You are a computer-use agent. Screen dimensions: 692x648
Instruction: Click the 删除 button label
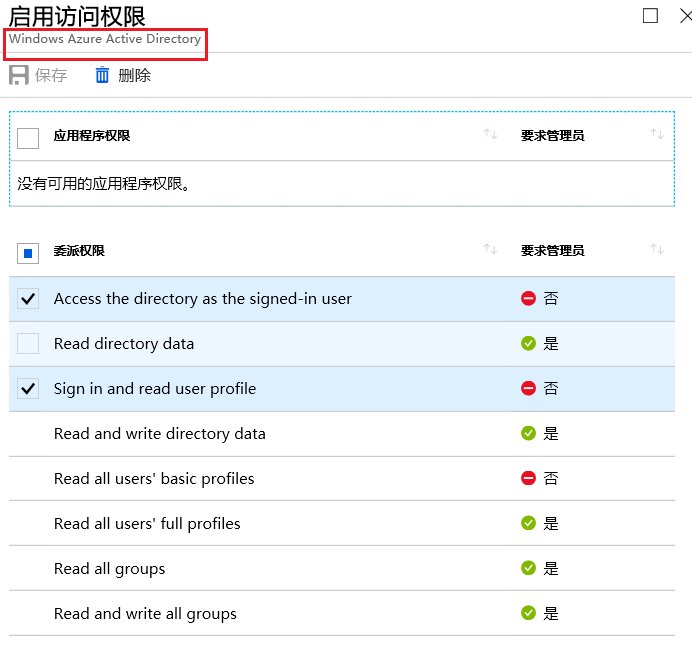point(134,75)
